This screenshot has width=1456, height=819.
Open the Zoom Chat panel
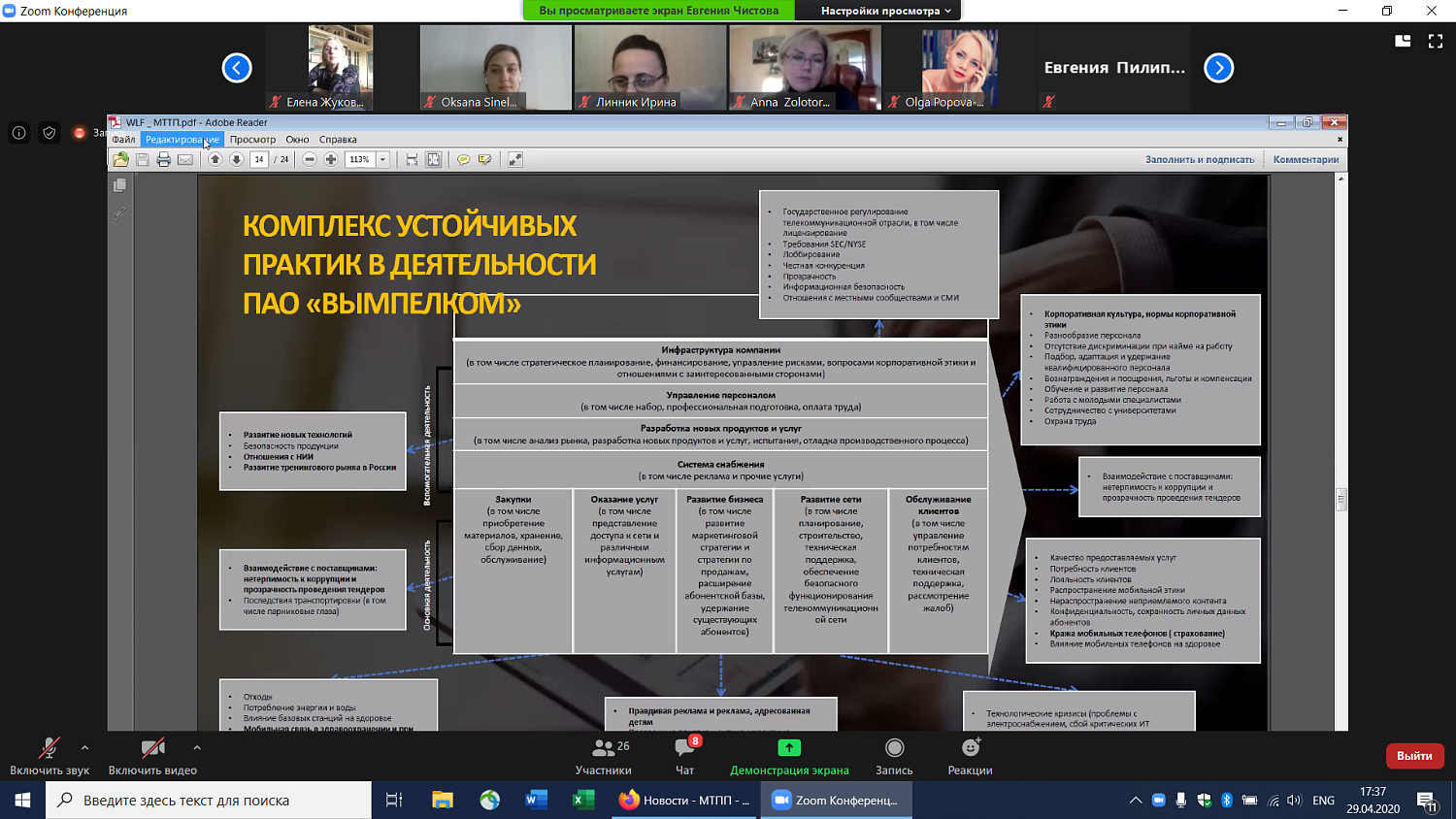click(685, 756)
